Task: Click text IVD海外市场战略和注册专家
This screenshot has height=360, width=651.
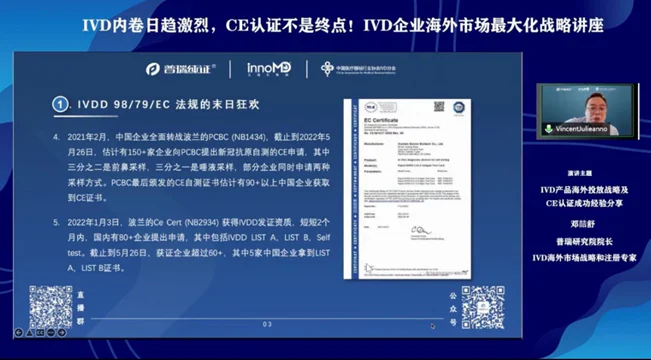Action: [584, 258]
